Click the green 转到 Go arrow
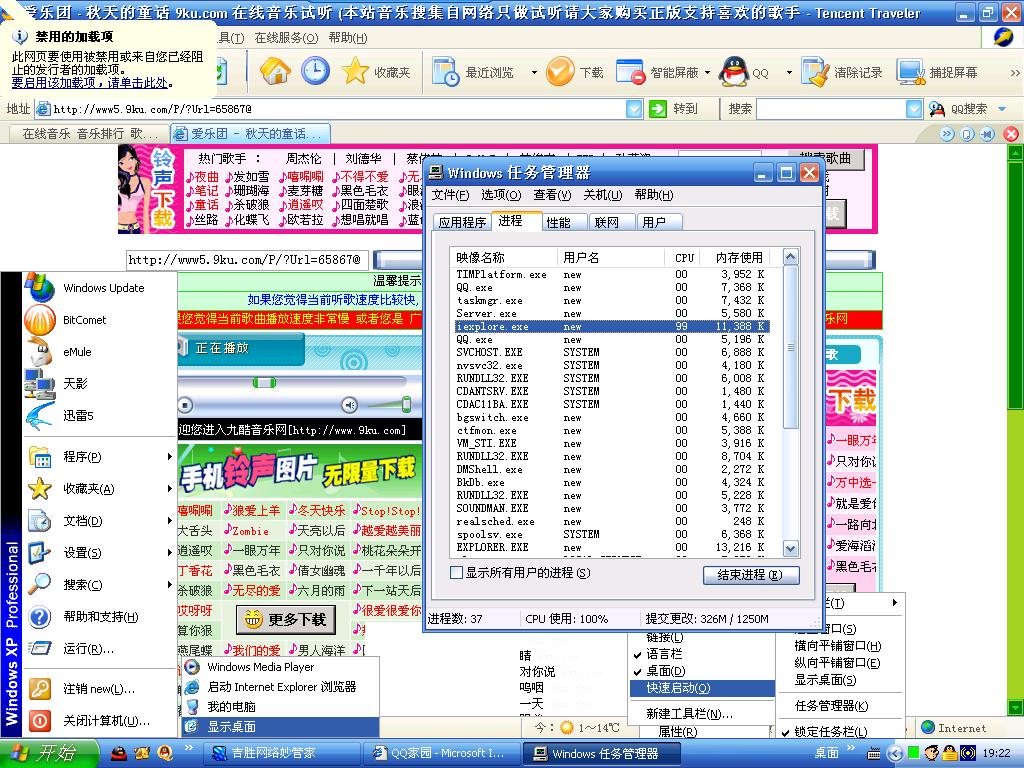The width and height of the screenshot is (1024, 768). coord(658,109)
